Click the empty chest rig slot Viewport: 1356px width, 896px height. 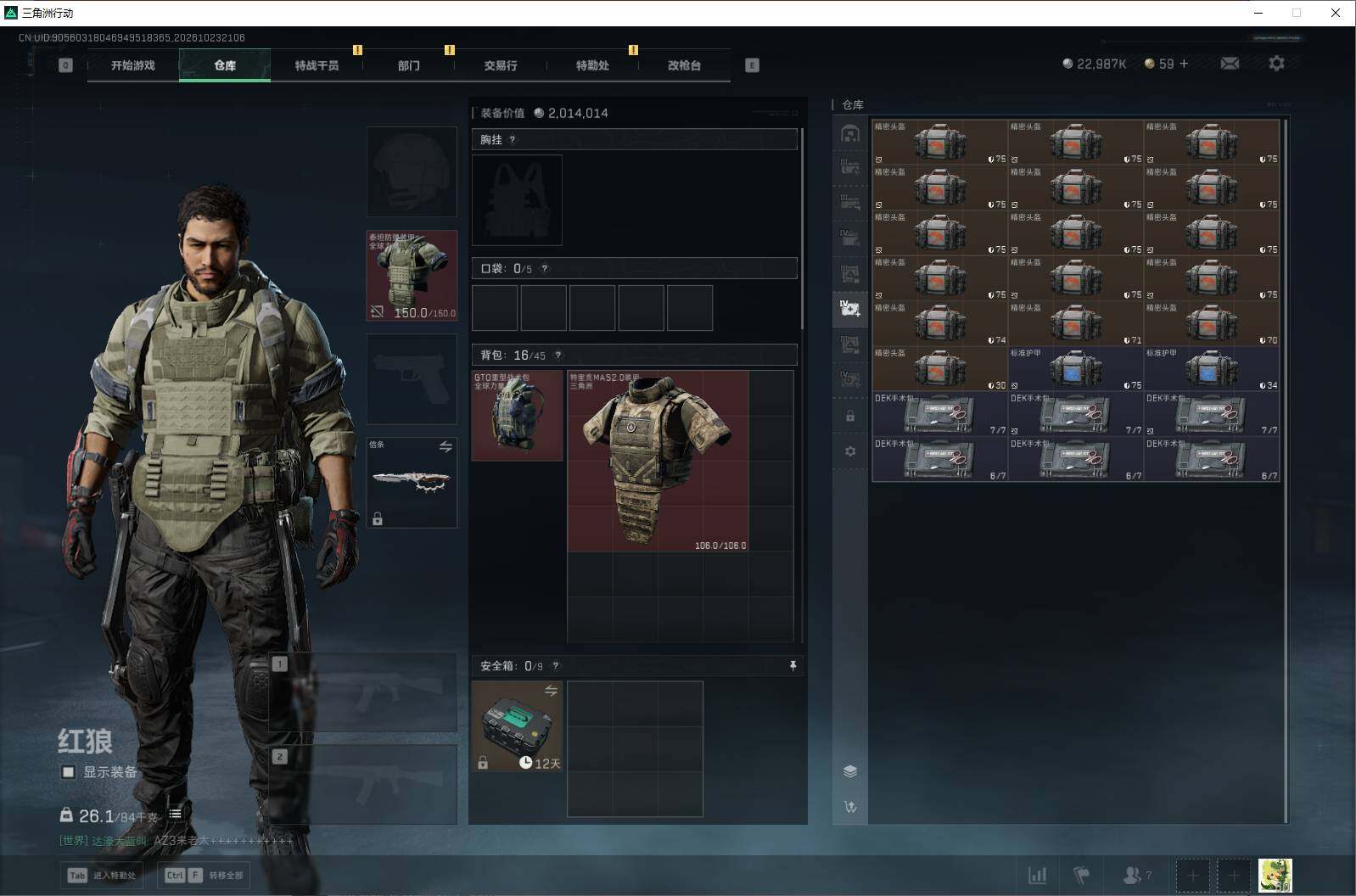(517, 200)
